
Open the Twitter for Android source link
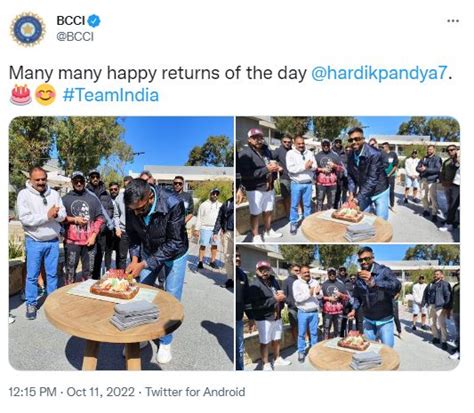[x=195, y=392]
